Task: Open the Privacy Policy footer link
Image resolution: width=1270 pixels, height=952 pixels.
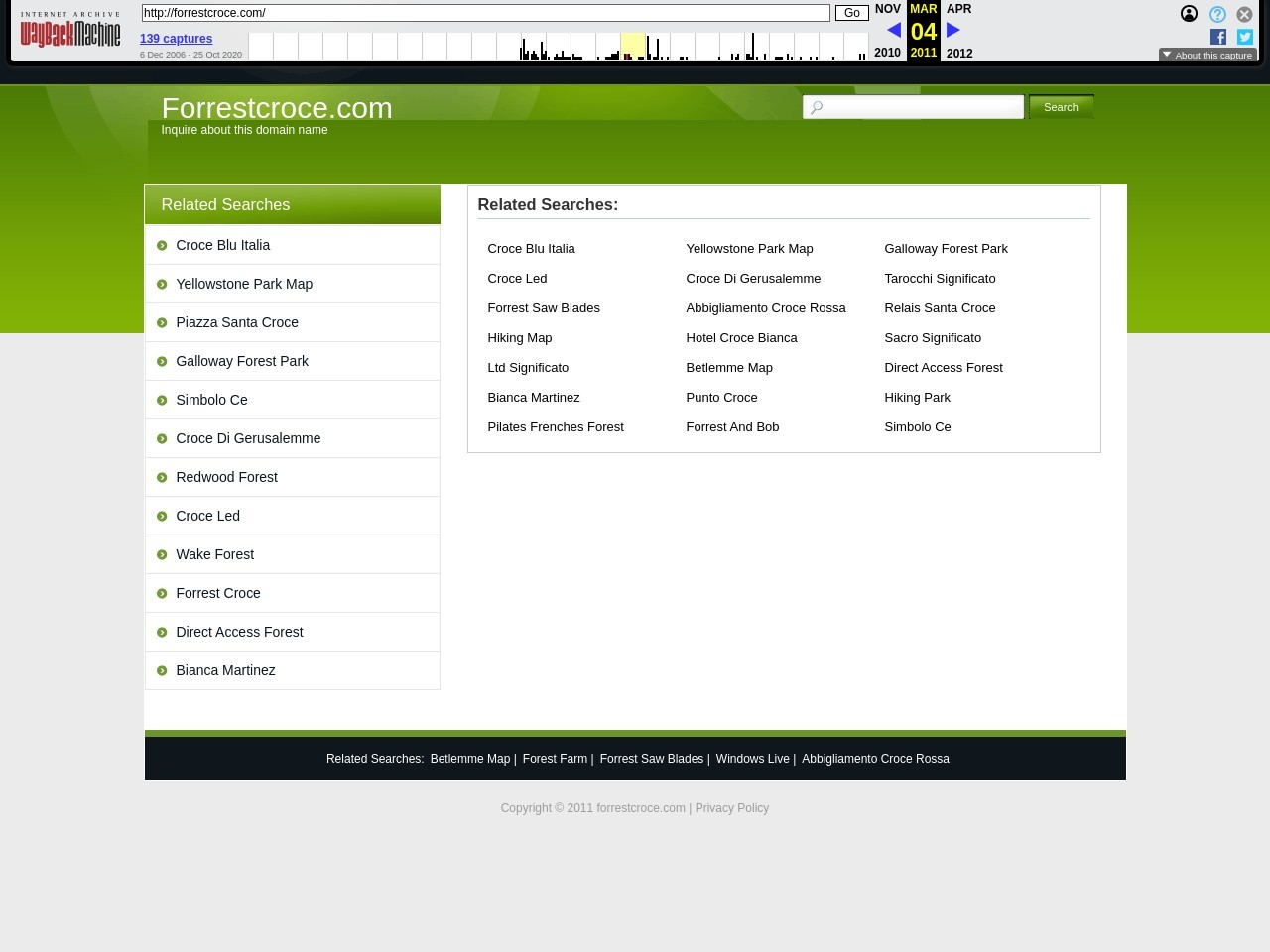Action: (x=731, y=808)
